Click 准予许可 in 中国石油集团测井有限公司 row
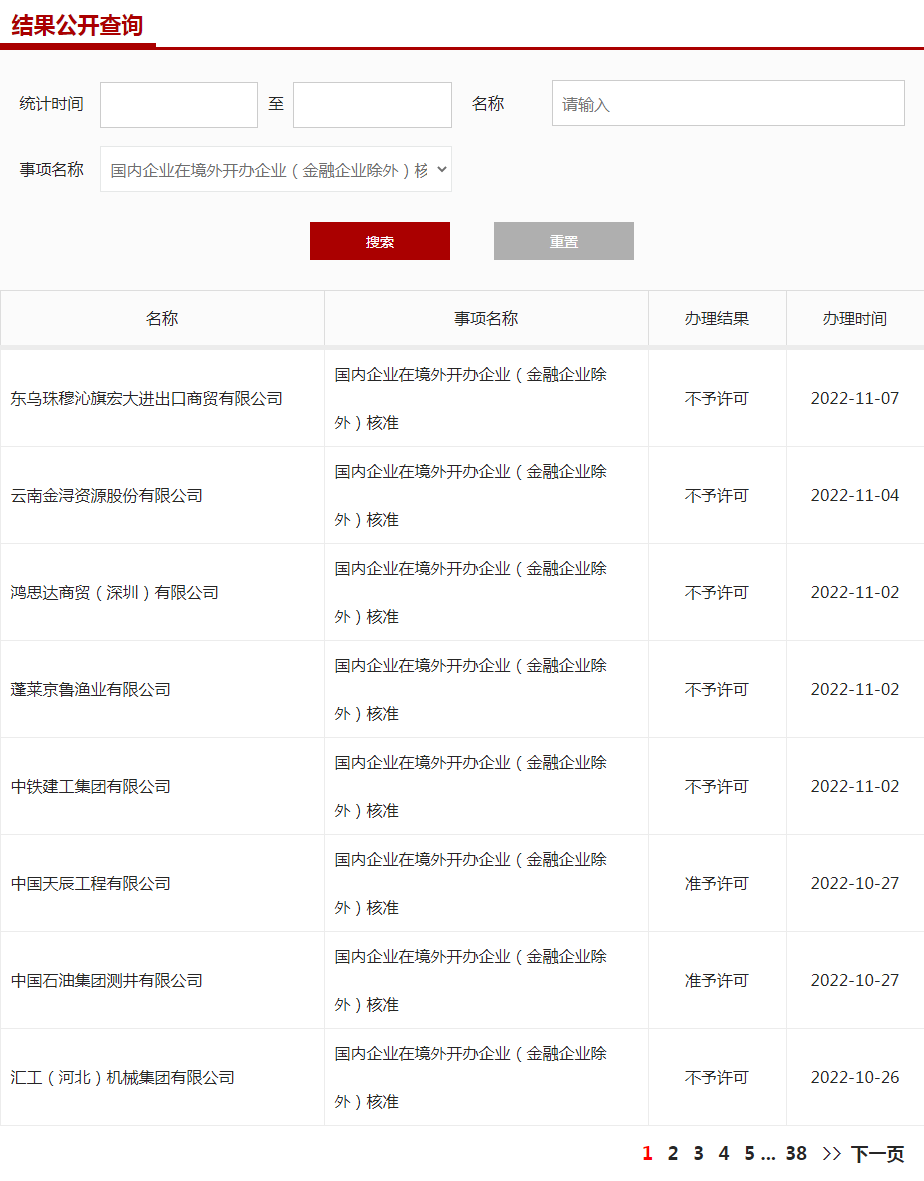The width and height of the screenshot is (924, 1181). pos(716,981)
